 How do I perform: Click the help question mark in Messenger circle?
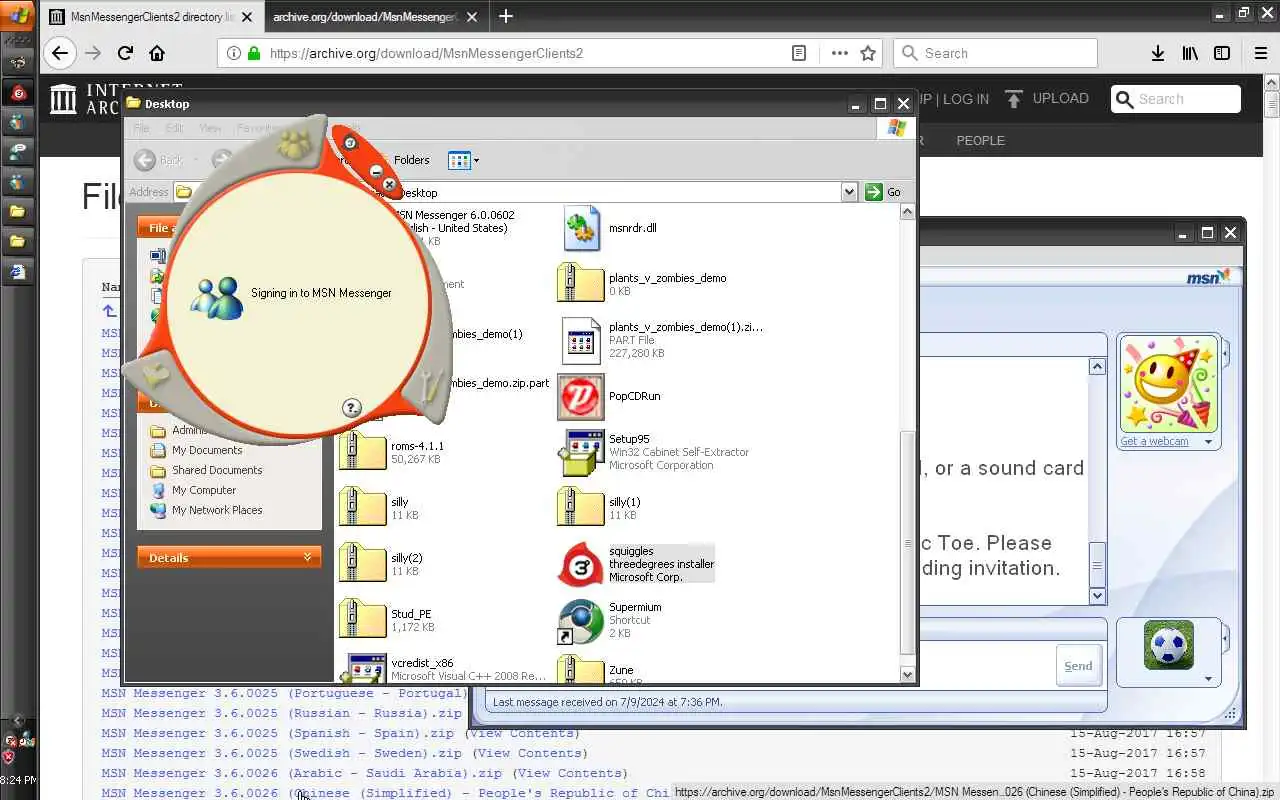[x=351, y=407]
